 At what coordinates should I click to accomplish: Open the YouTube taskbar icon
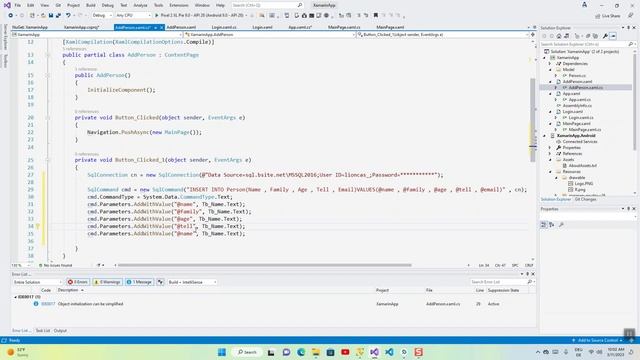[345, 352]
